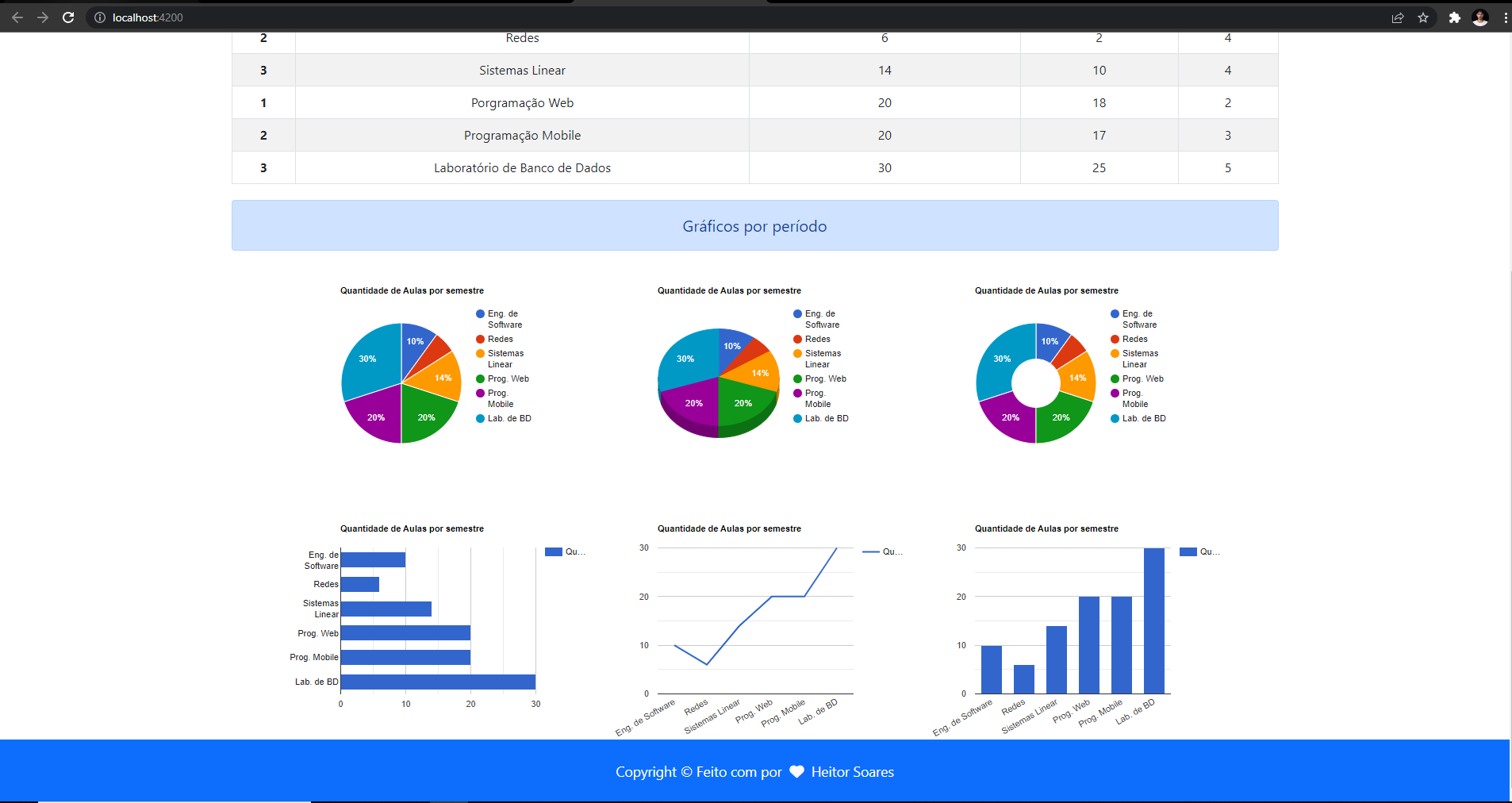Click the browser forward arrow
The height and width of the screenshot is (803, 1512).
[x=43, y=17]
